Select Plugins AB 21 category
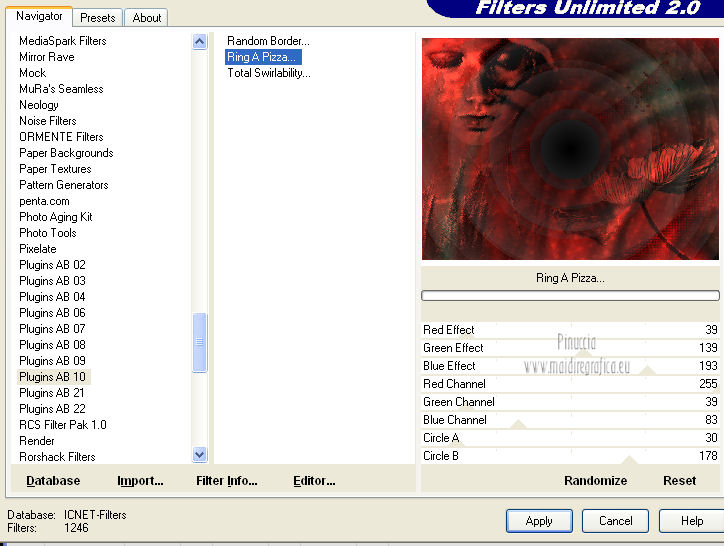This screenshot has height=546, width=724. 52,393
